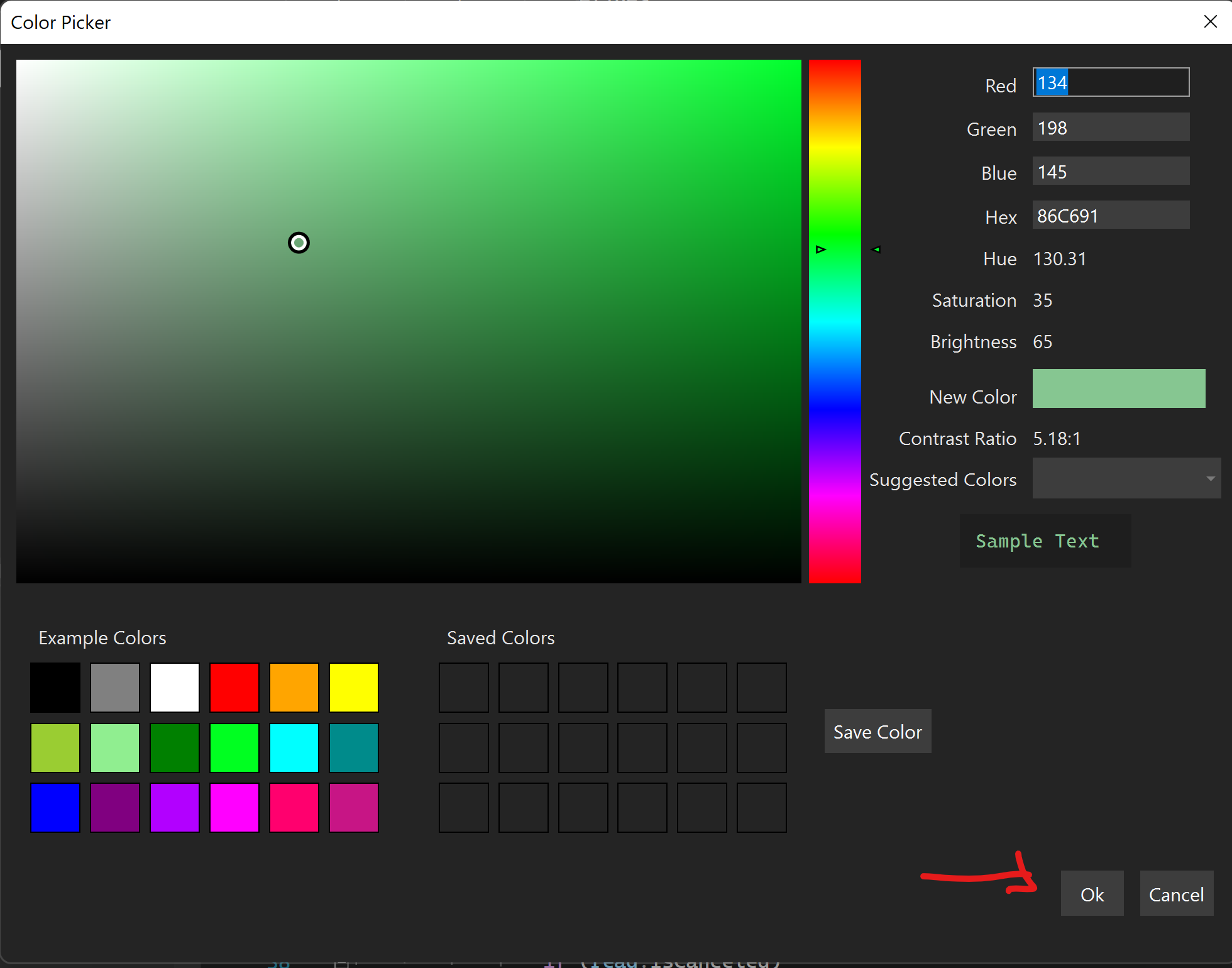Image resolution: width=1232 pixels, height=968 pixels.
Task: Open the Suggested Colors dropdown
Action: tap(1125, 478)
